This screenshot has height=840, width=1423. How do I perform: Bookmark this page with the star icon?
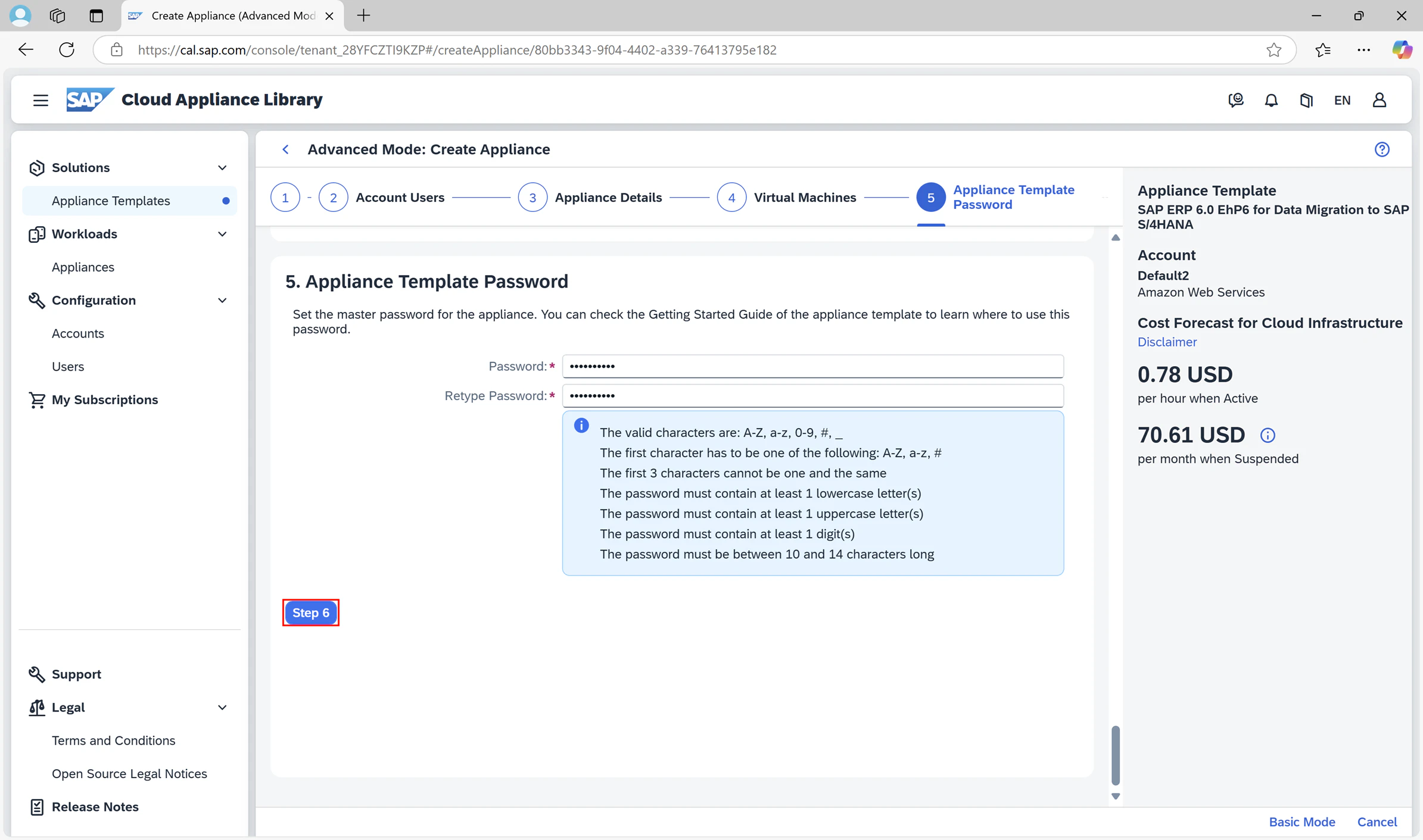point(1273,49)
